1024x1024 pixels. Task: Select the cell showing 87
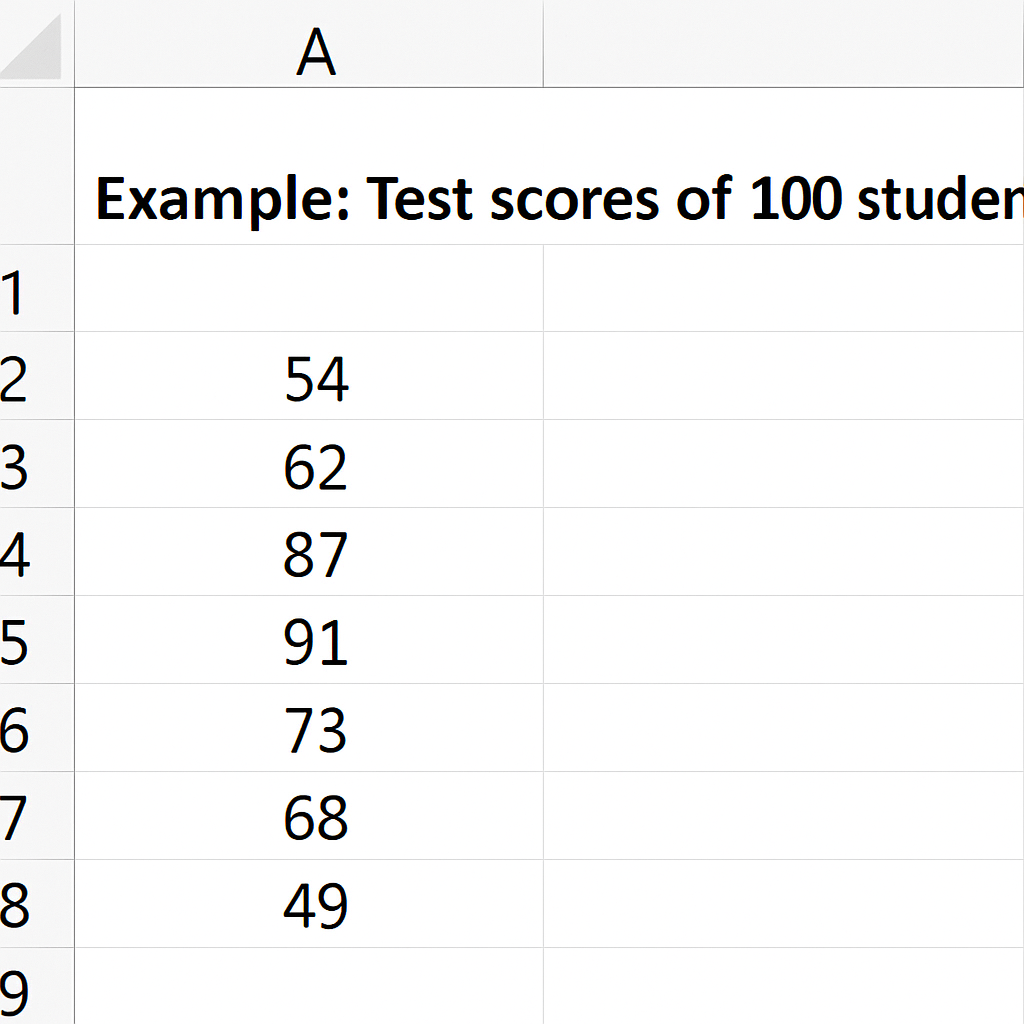pos(314,554)
